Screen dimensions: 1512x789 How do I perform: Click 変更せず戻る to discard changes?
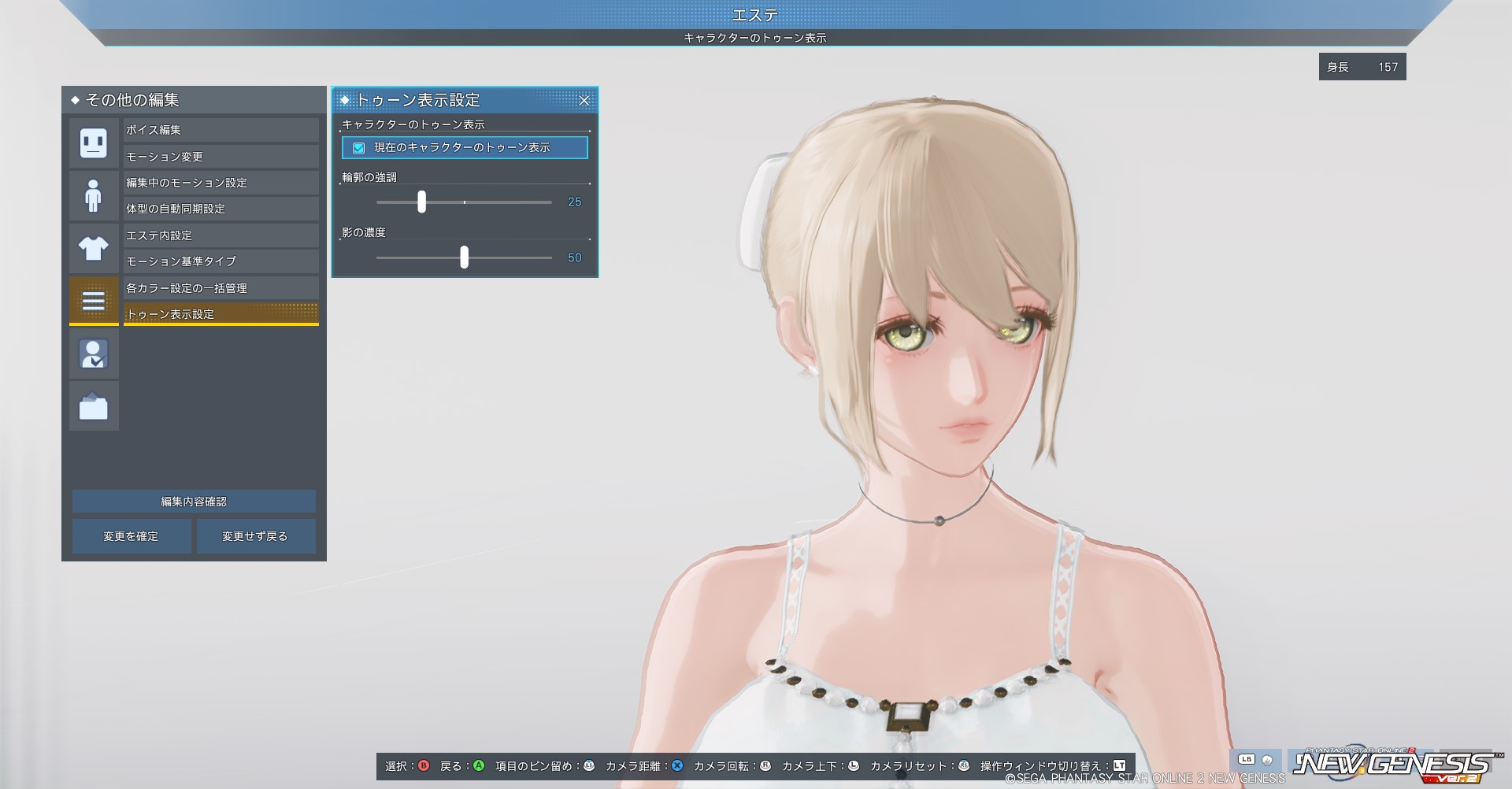point(256,536)
